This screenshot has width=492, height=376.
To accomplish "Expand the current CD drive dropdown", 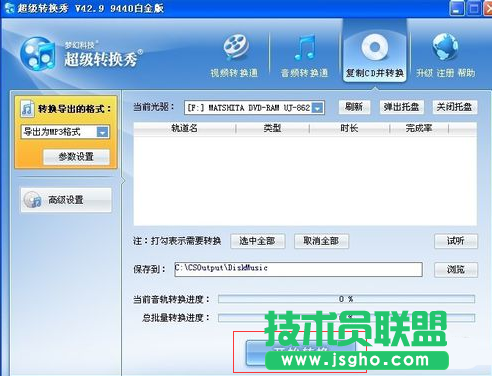I will point(318,108).
